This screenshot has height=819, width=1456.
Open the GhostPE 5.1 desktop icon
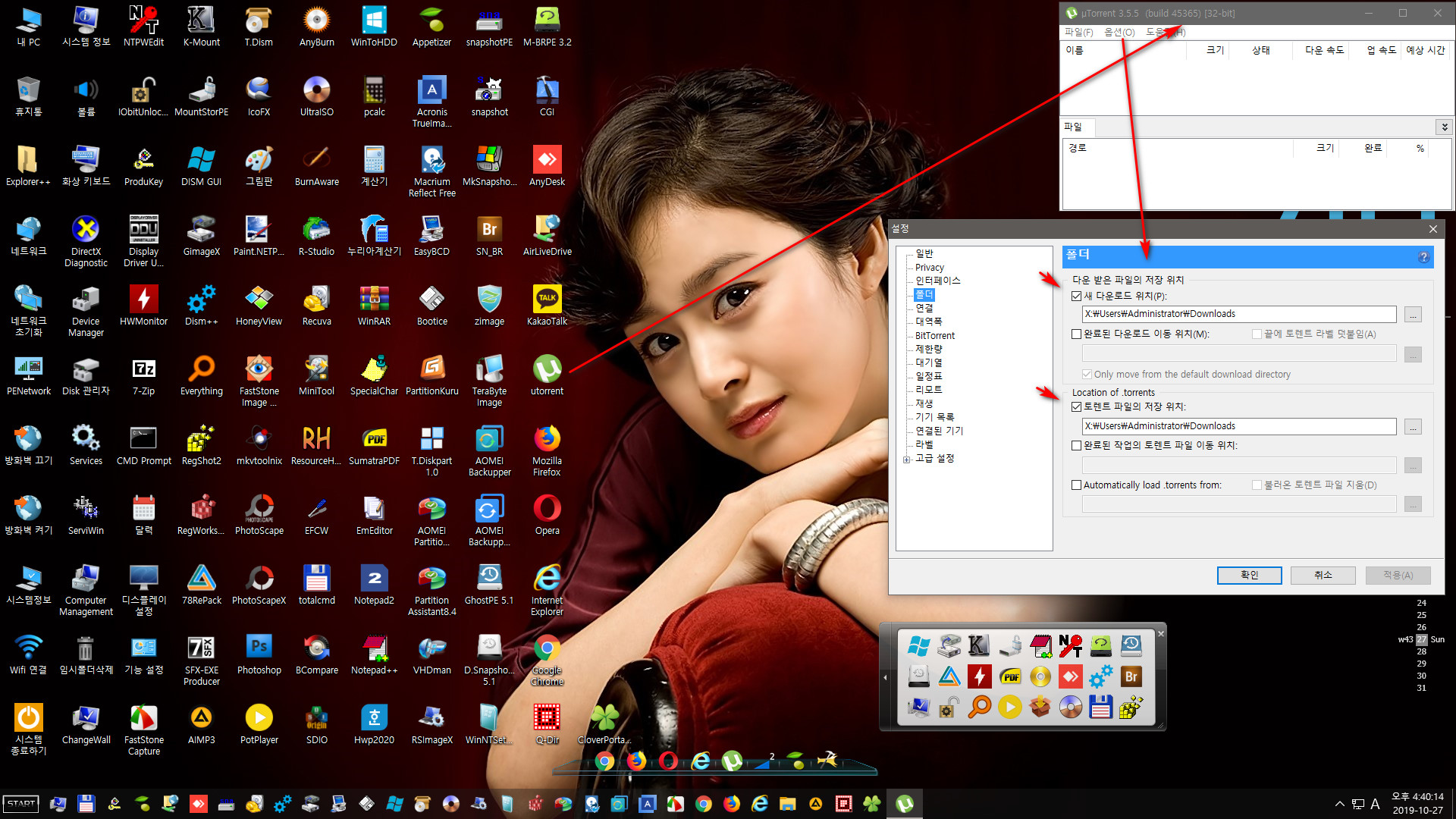click(489, 585)
